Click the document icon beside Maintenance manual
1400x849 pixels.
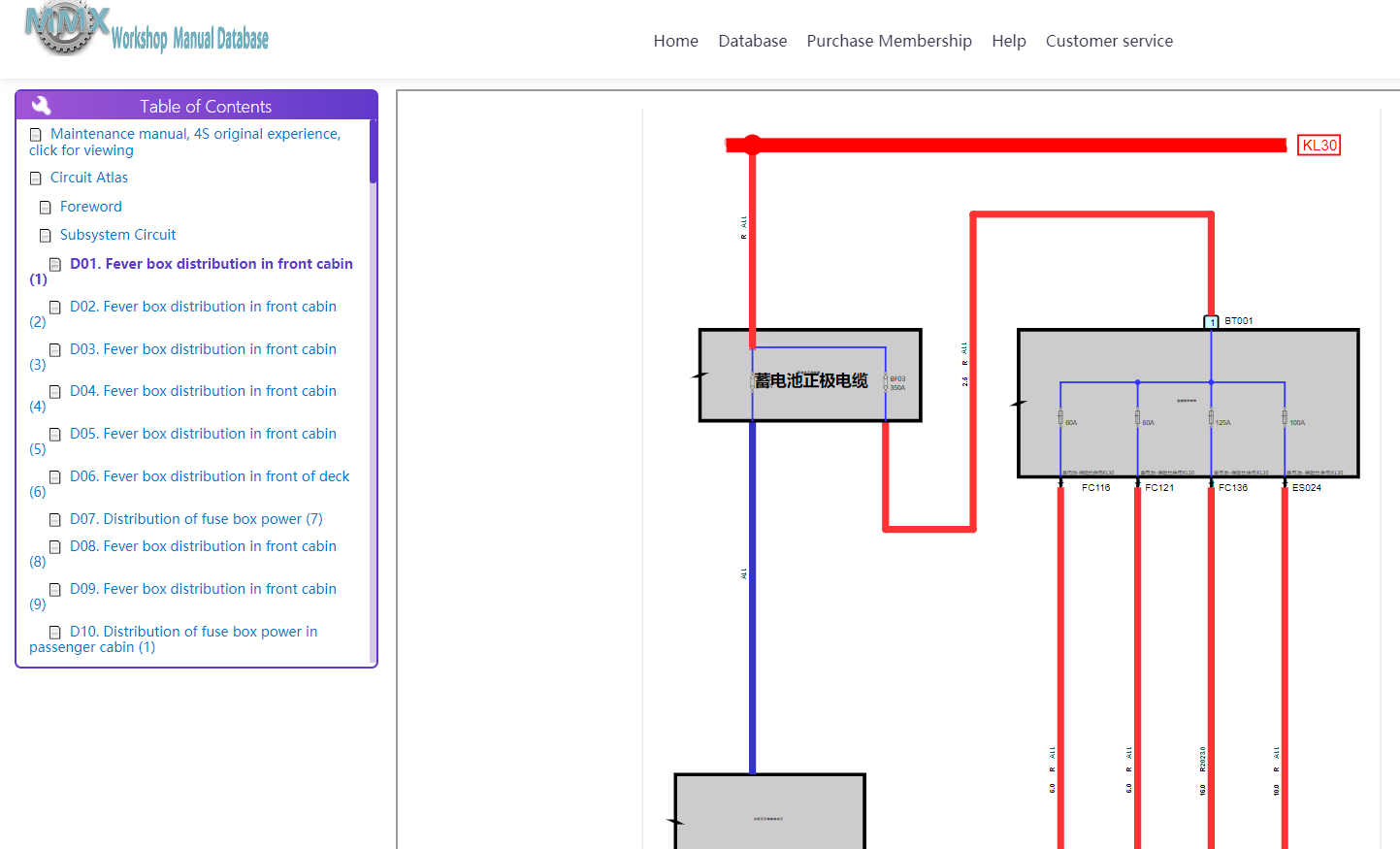coord(36,135)
